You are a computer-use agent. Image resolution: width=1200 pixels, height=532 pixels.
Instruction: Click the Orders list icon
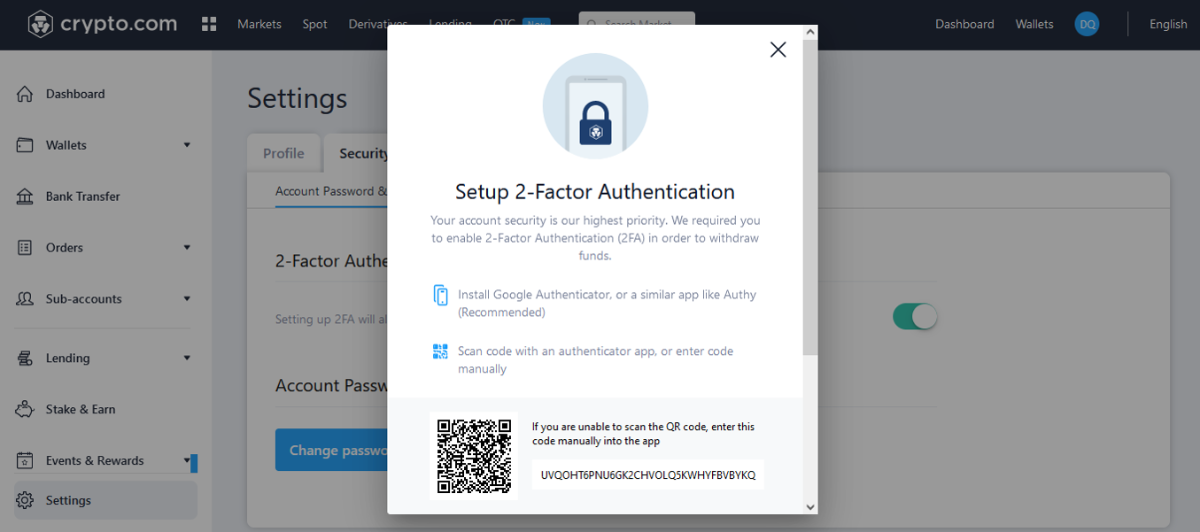(25, 247)
